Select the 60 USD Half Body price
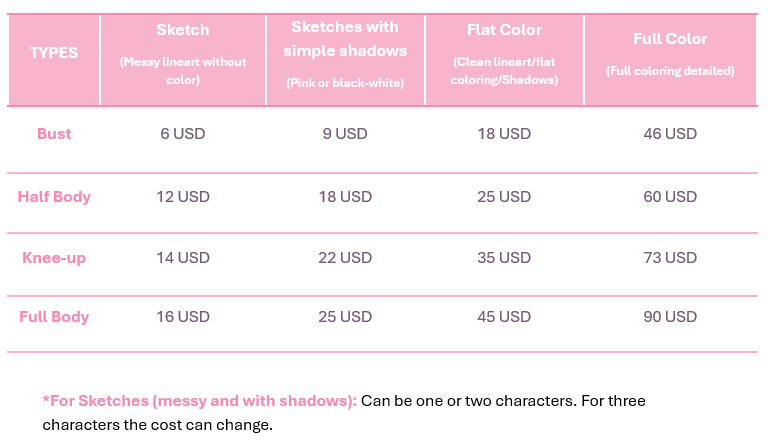Screen dimensions: 768x447 670,197
